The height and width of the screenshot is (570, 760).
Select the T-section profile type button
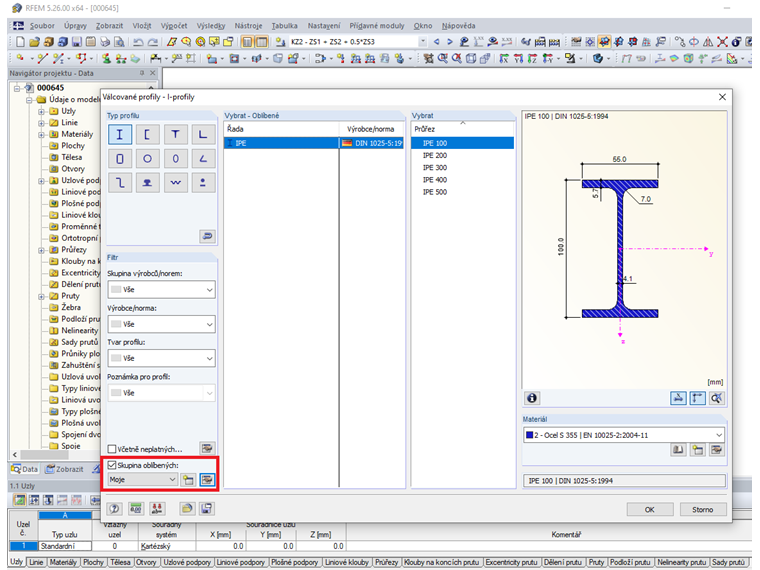(175, 134)
